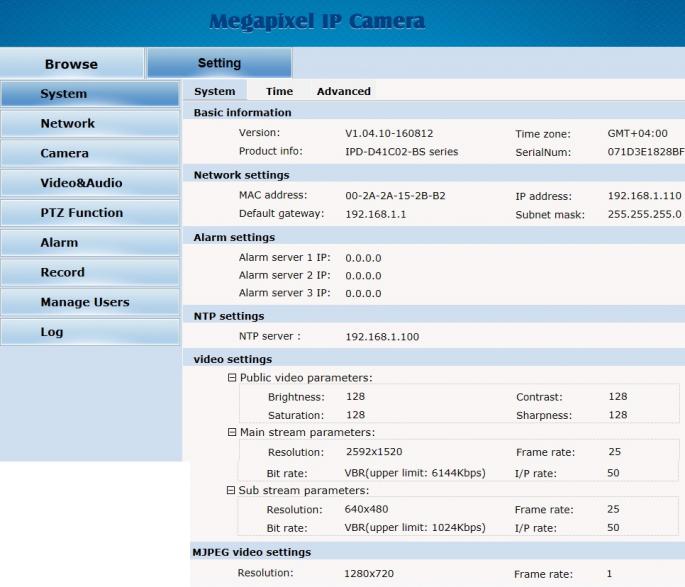This screenshot has width=685, height=587.
Task: Click the NTP settings heading
Action: 229,316
